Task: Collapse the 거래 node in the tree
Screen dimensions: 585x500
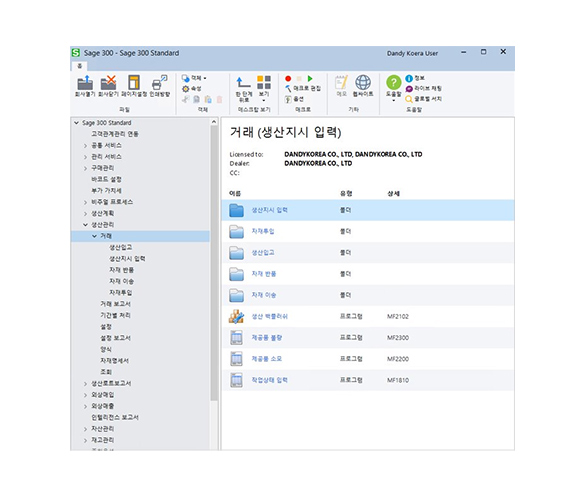Action: click(x=94, y=236)
